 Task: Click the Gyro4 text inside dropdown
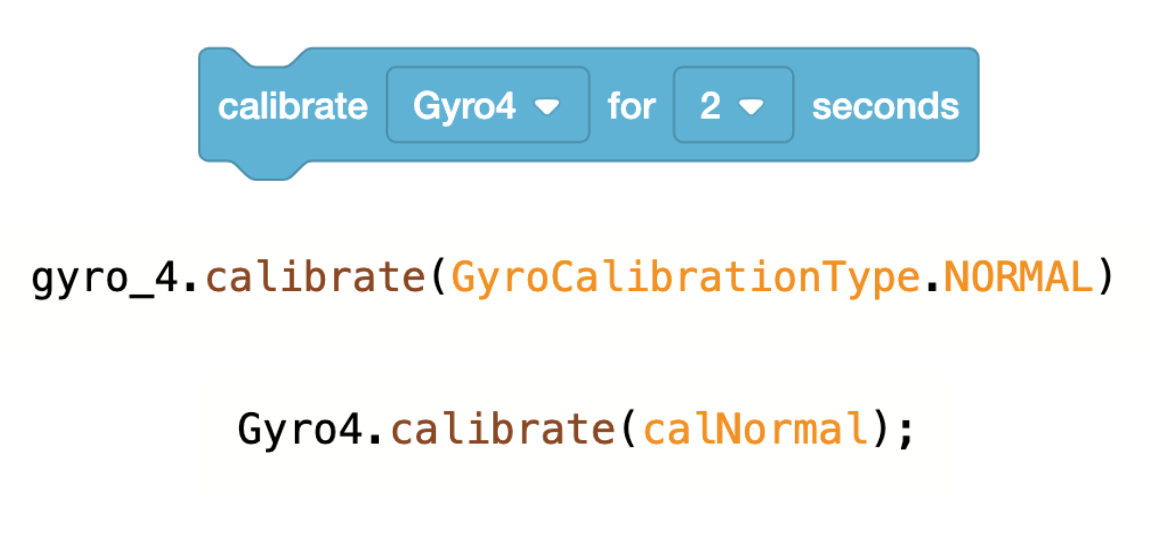[x=464, y=106]
